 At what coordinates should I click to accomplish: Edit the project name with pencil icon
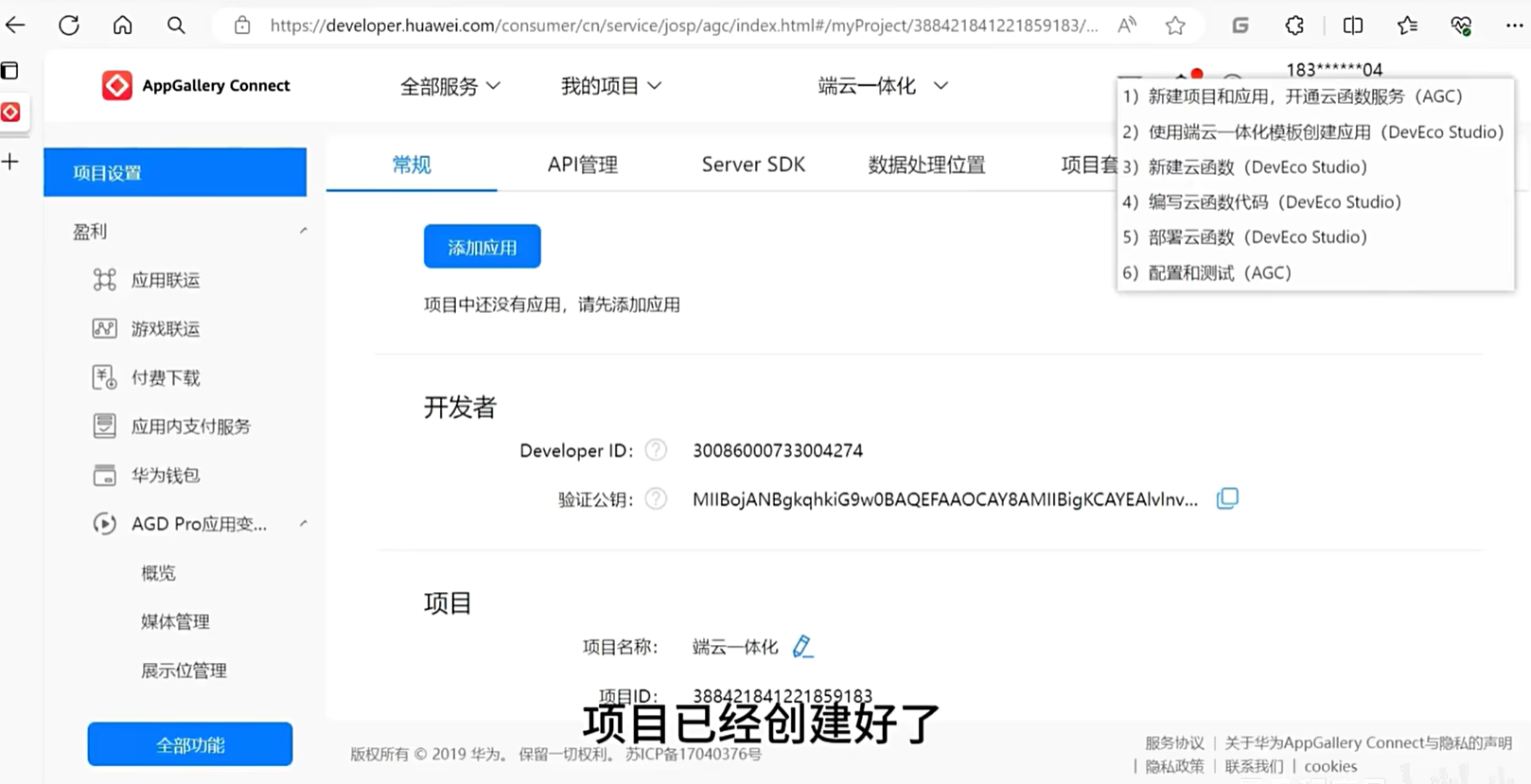pyautogui.click(x=801, y=646)
